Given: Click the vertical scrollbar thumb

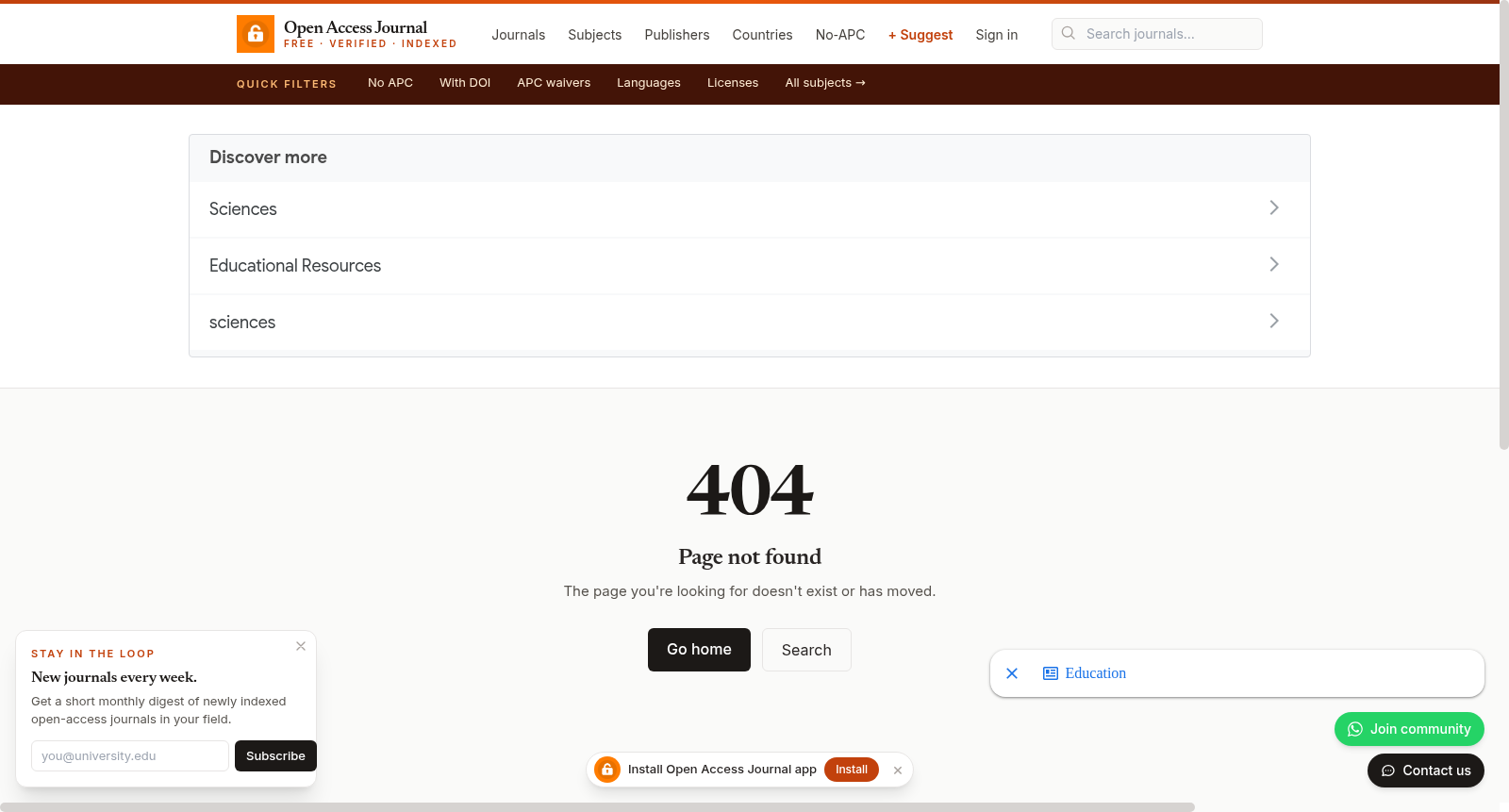Looking at the screenshot, I should [x=1504, y=226].
